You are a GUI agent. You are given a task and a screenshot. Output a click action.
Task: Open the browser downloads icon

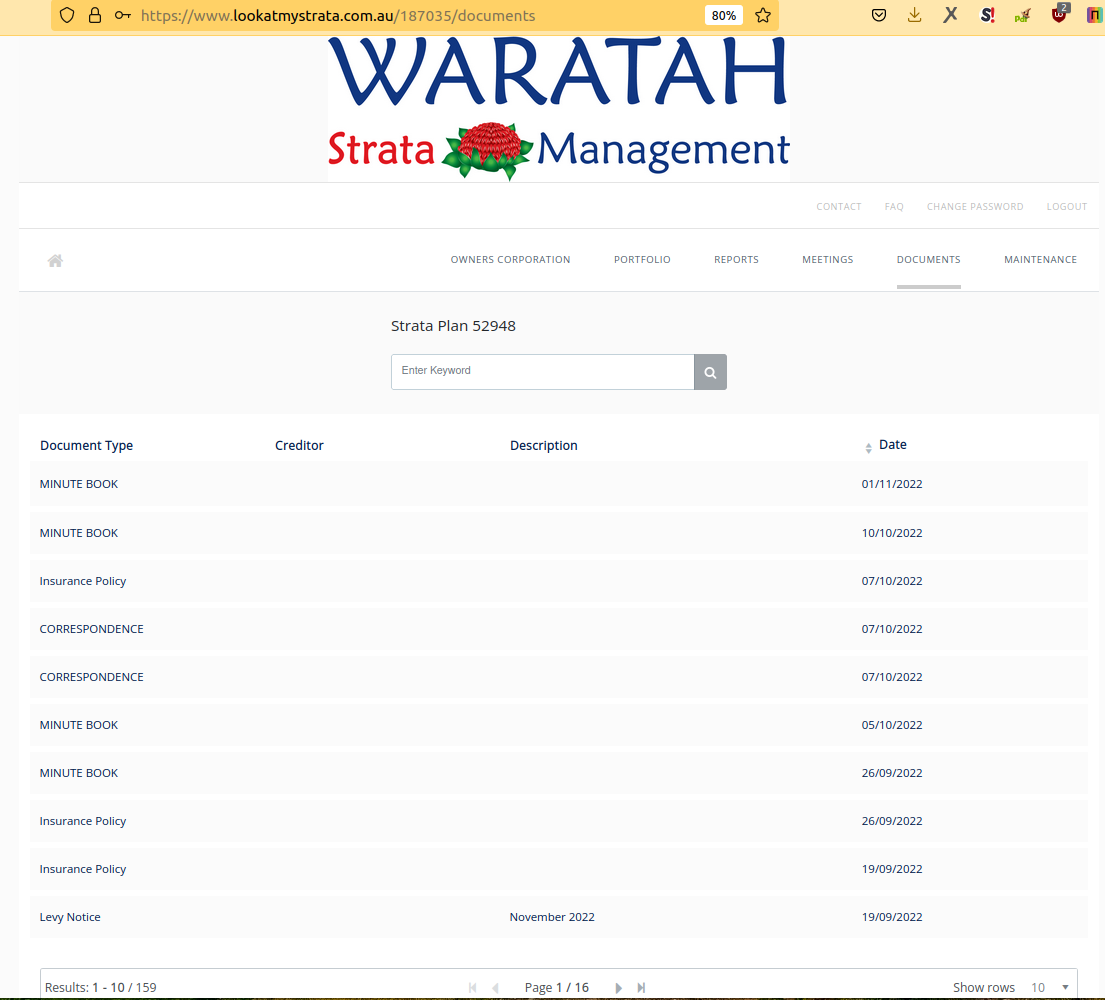(x=915, y=15)
